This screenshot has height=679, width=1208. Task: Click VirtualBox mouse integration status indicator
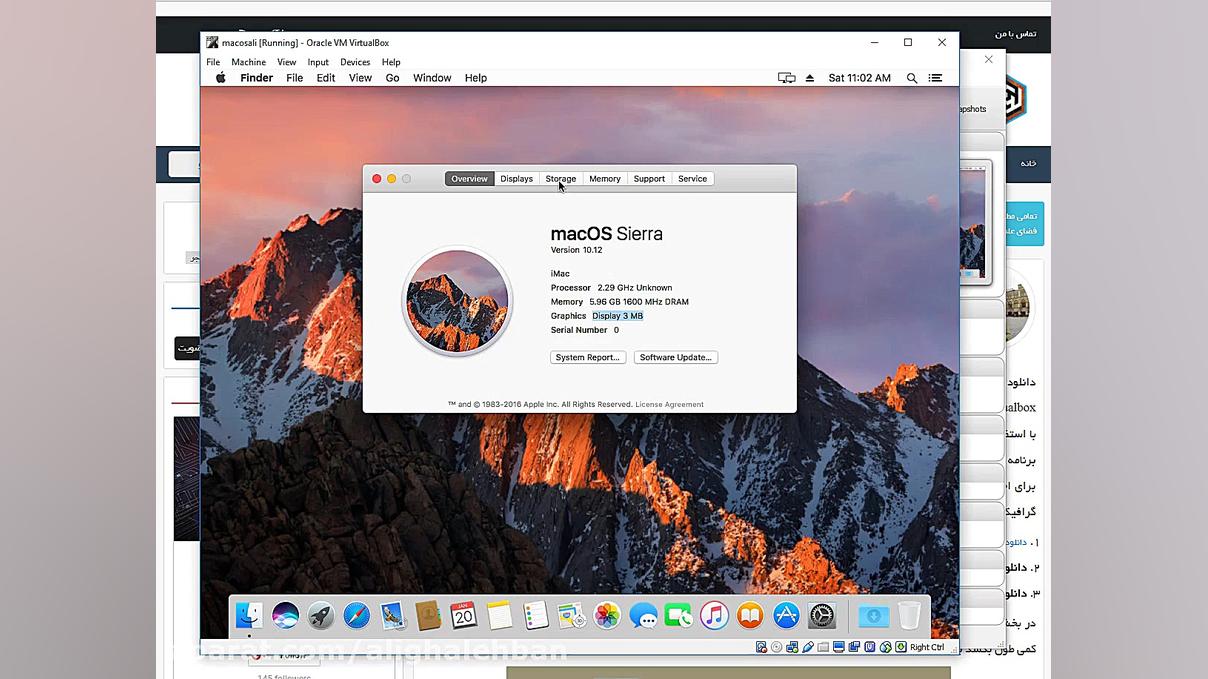(886, 647)
